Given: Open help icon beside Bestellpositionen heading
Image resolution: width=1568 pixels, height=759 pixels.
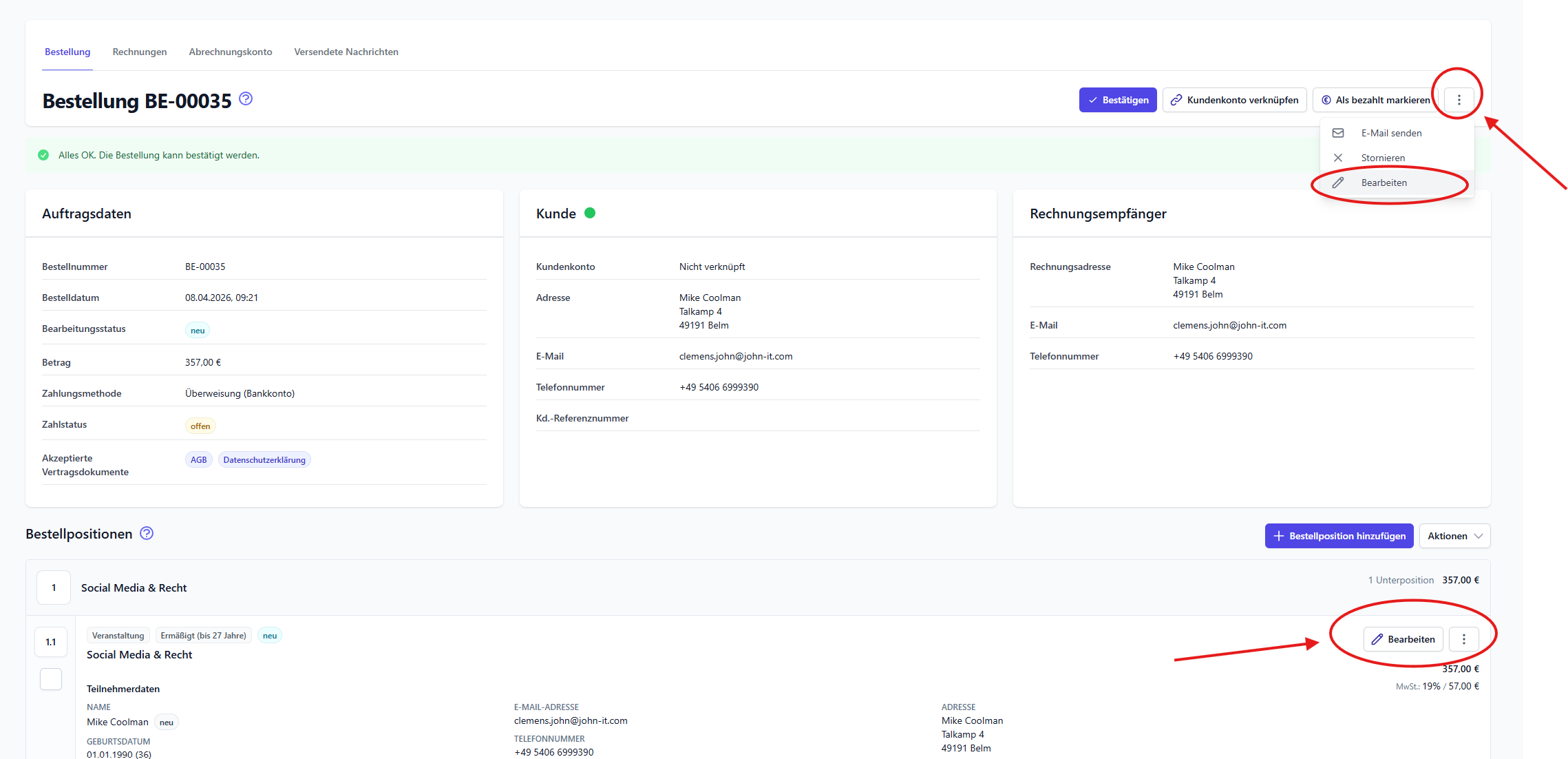Looking at the screenshot, I should coord(147,533).
